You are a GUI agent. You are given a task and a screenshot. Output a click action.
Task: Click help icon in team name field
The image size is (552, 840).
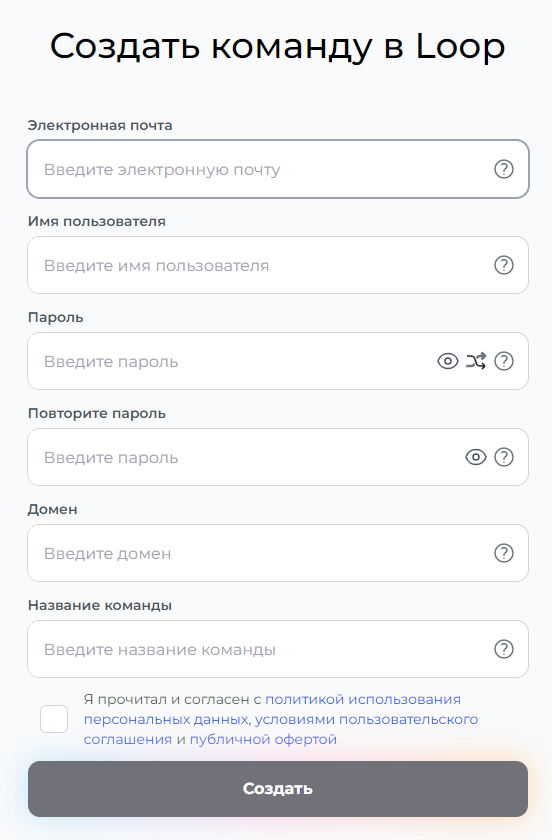tap(503, 649)
